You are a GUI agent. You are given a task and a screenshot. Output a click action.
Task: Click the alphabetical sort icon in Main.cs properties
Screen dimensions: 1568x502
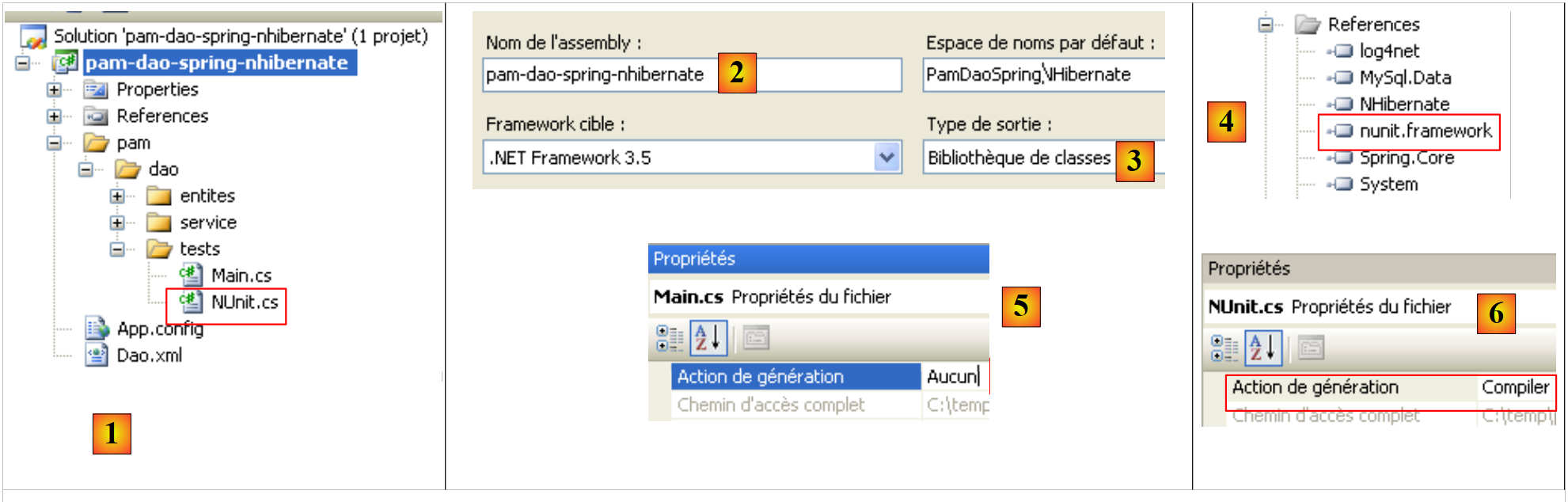[x=708, y=338]
